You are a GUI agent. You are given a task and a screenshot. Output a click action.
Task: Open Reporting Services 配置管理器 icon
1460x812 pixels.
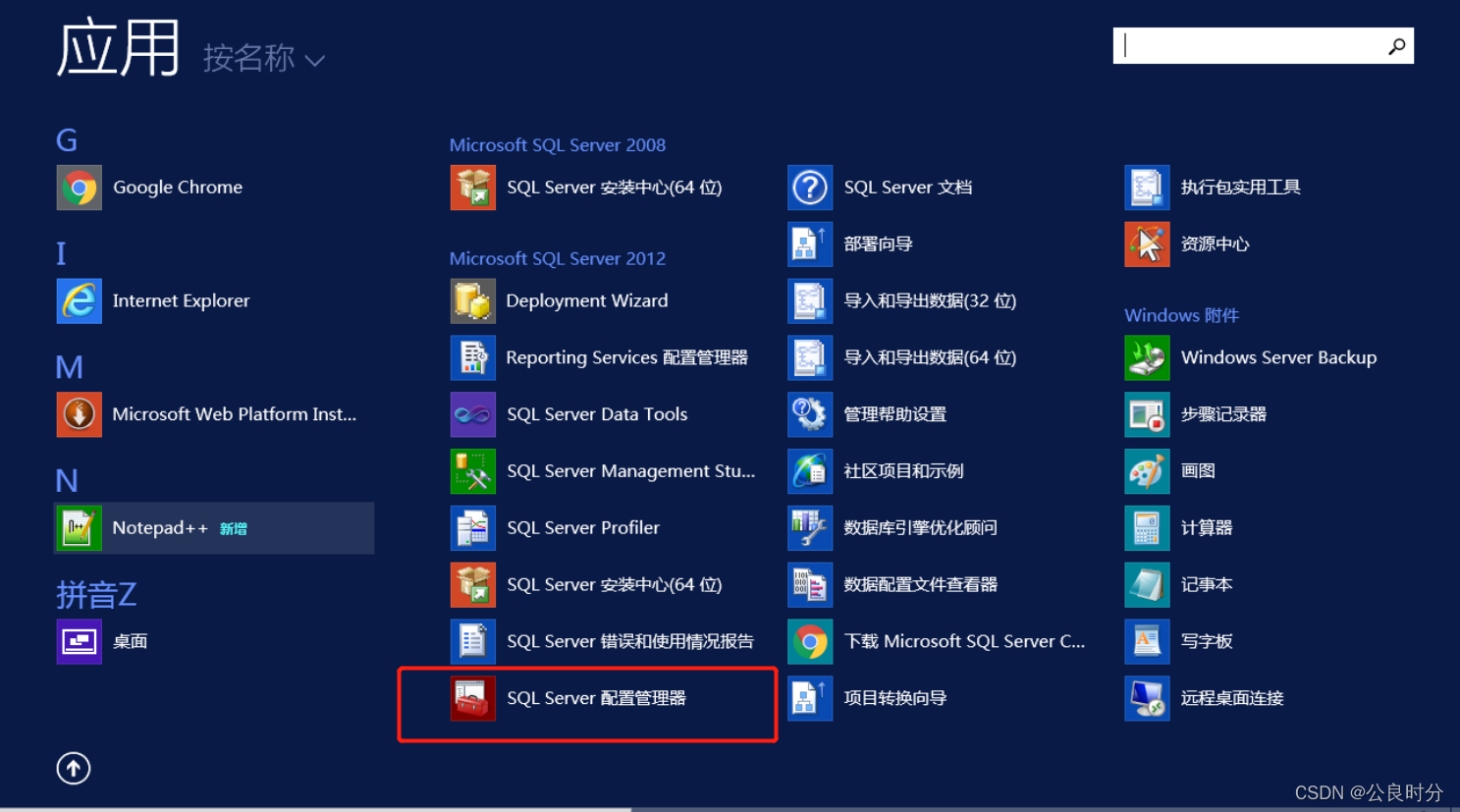point(473,358)
